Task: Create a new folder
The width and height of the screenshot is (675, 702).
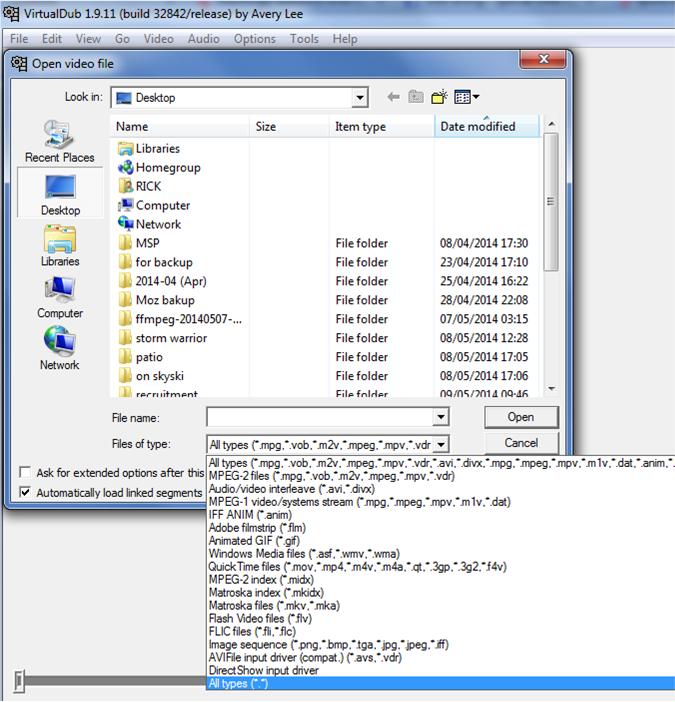Action: [x=439, y=97]
